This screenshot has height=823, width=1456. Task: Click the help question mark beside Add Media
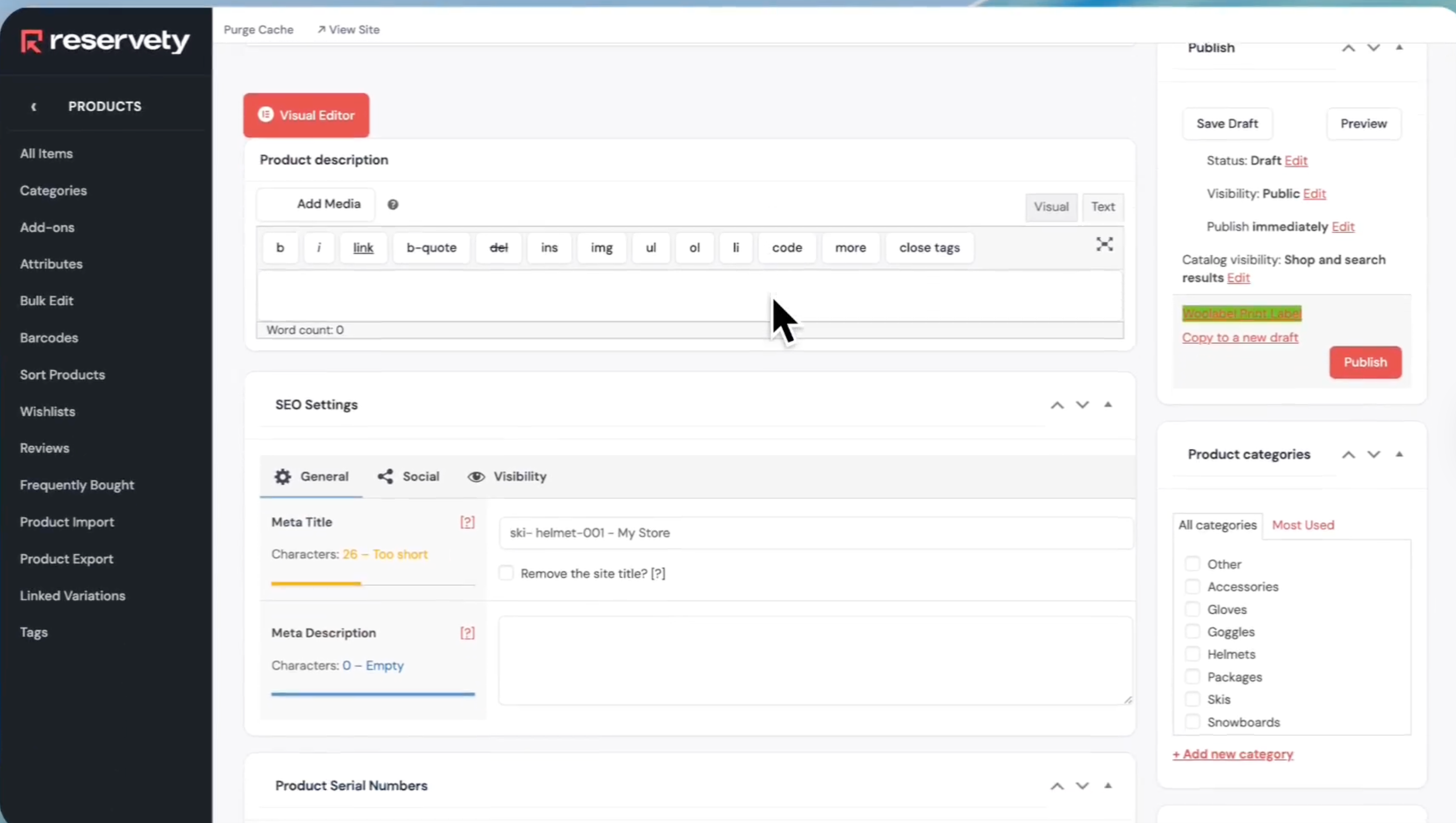coord(393,205)
